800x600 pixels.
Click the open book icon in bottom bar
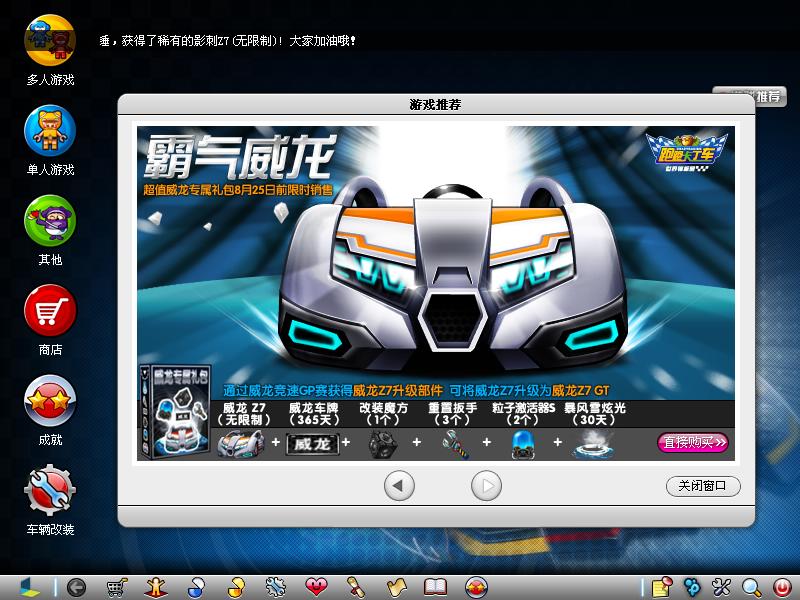click(x=435, y=588)
